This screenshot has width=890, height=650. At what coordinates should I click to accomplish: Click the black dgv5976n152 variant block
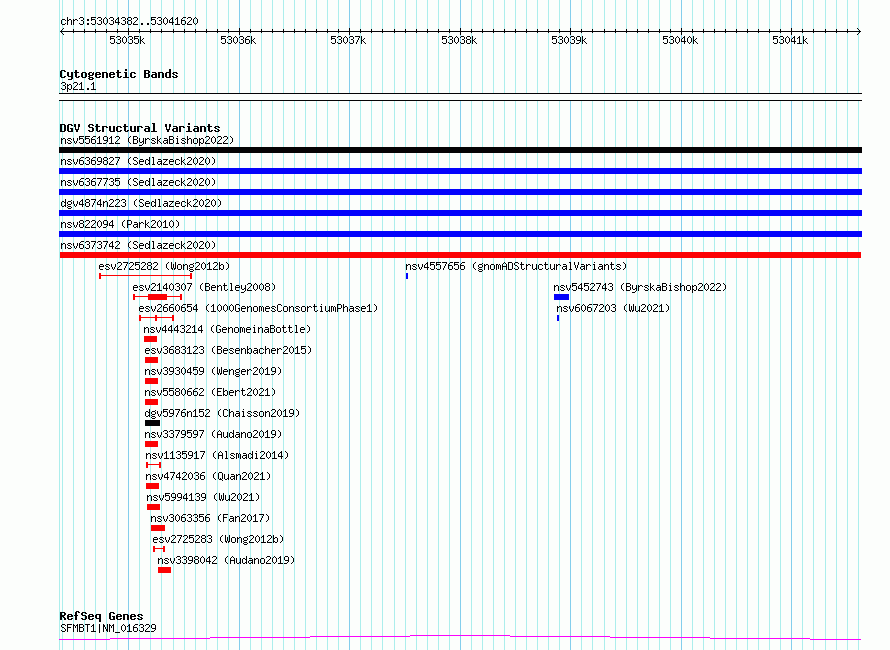pos(152,423)
